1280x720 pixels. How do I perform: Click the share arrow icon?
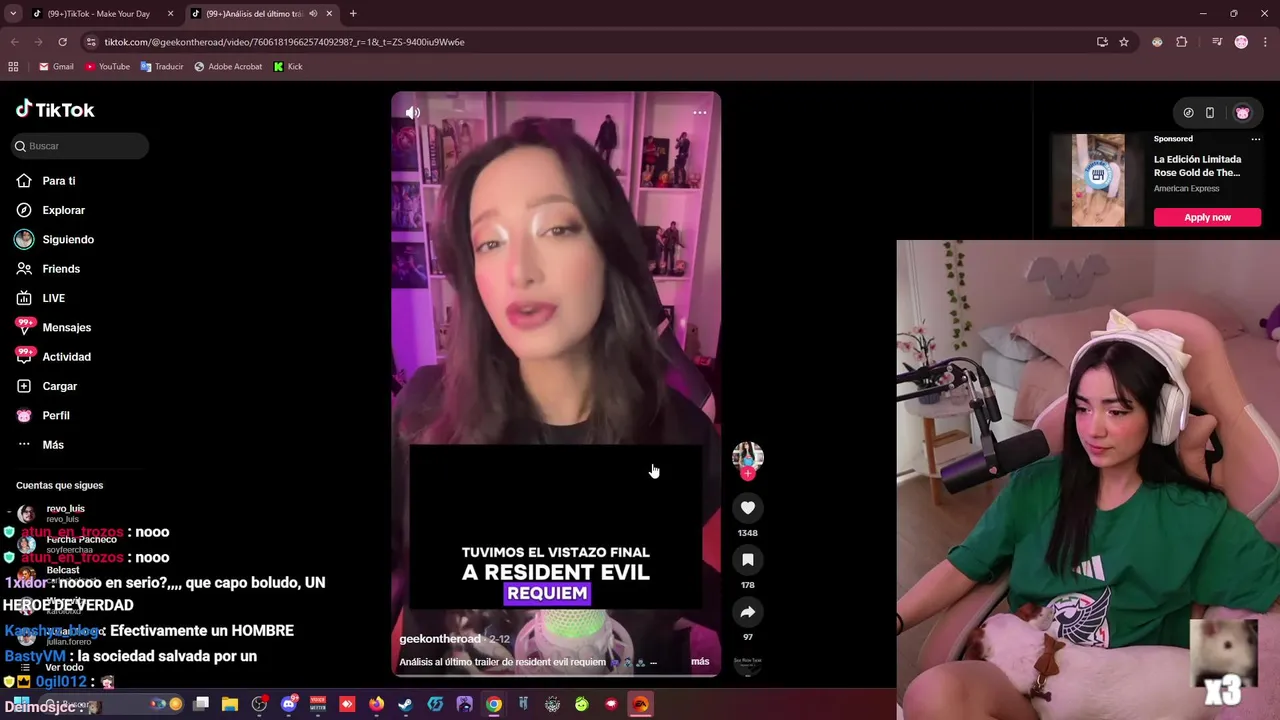click(748, 612)
